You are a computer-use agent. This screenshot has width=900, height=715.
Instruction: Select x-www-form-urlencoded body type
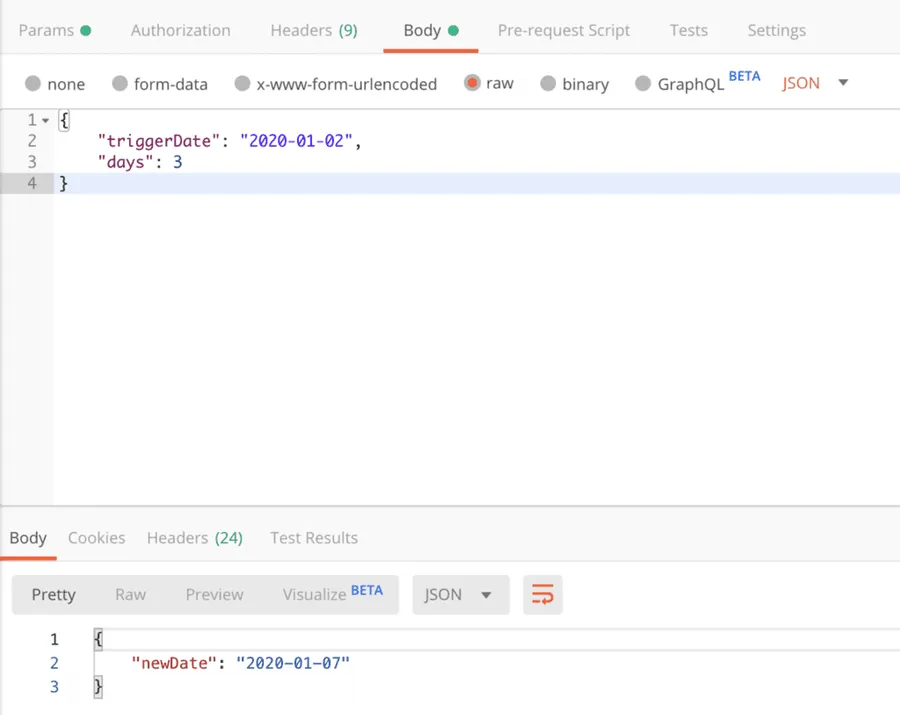pyautogui.click(x=242, y=84)
